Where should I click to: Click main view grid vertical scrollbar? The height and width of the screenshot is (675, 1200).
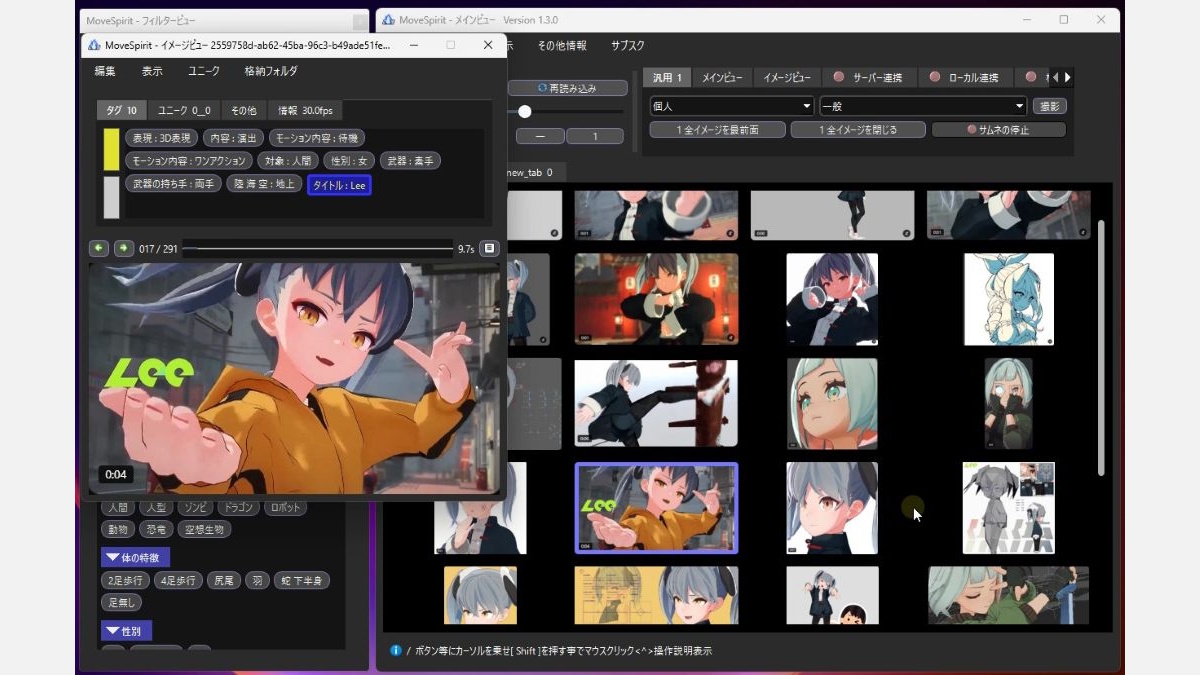coord(1102,348)
